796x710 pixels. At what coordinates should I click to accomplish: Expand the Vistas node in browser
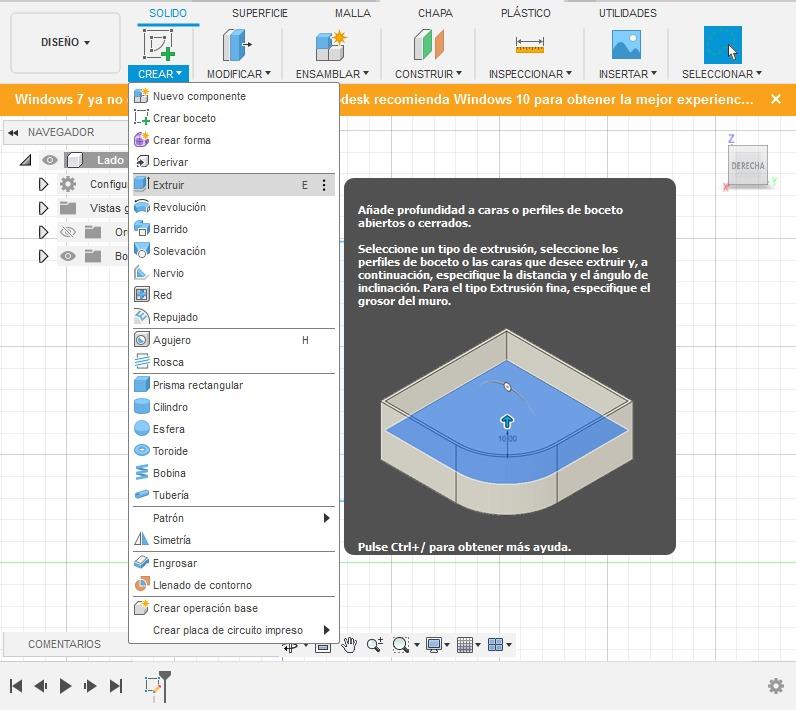[43, 208]
